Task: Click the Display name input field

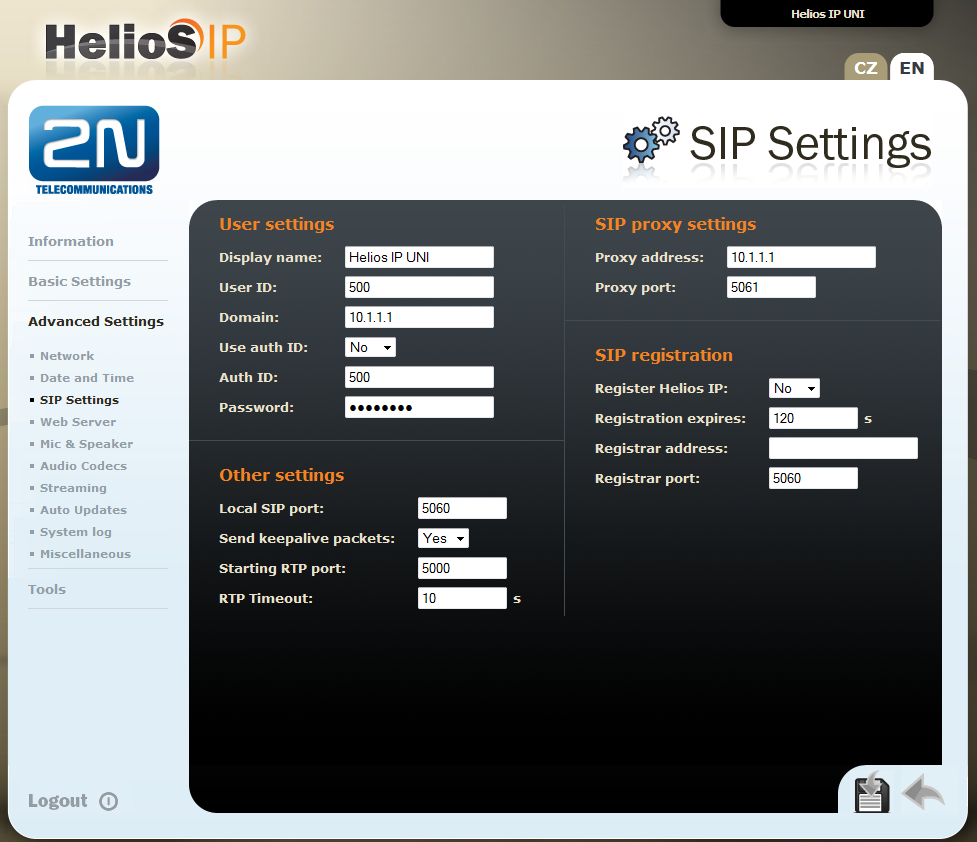Action: (419, 257)
